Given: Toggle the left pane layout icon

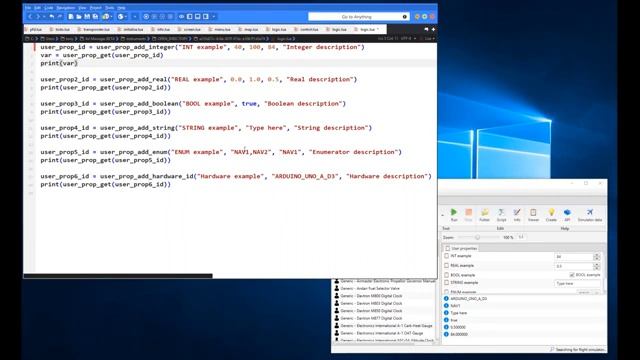Looking at the screenshot, I should [190, 17].
